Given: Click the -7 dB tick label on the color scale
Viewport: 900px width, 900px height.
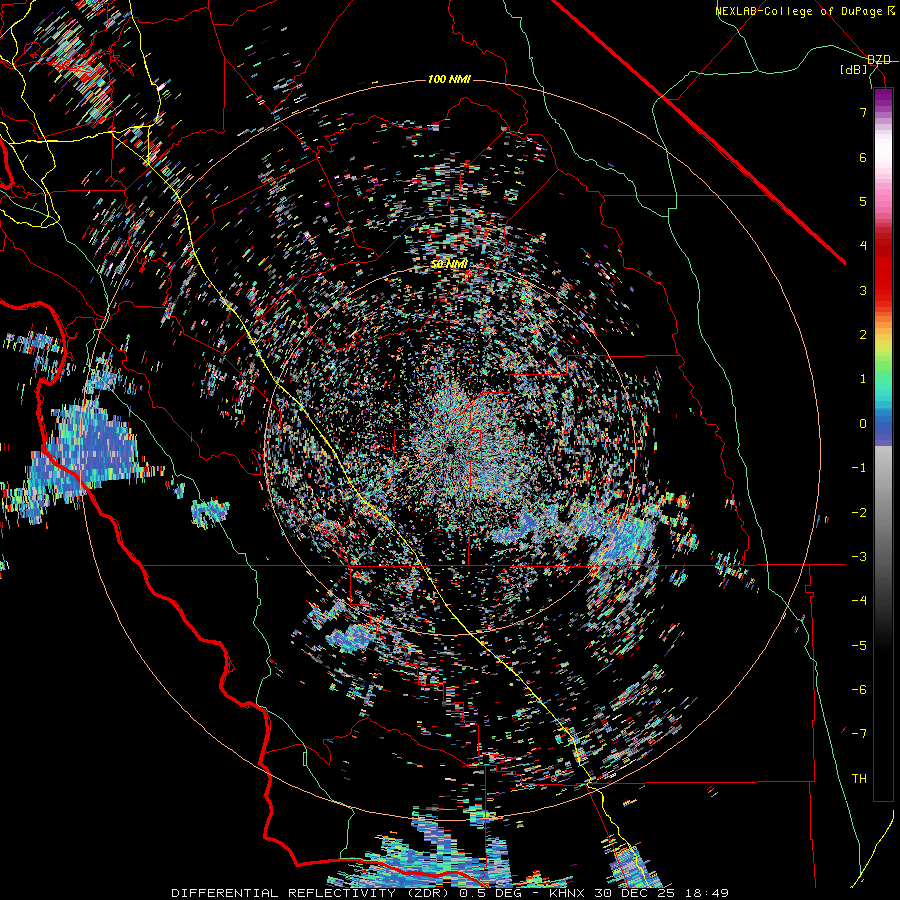Looking at the screenshot, I should (x=859, y=734).
